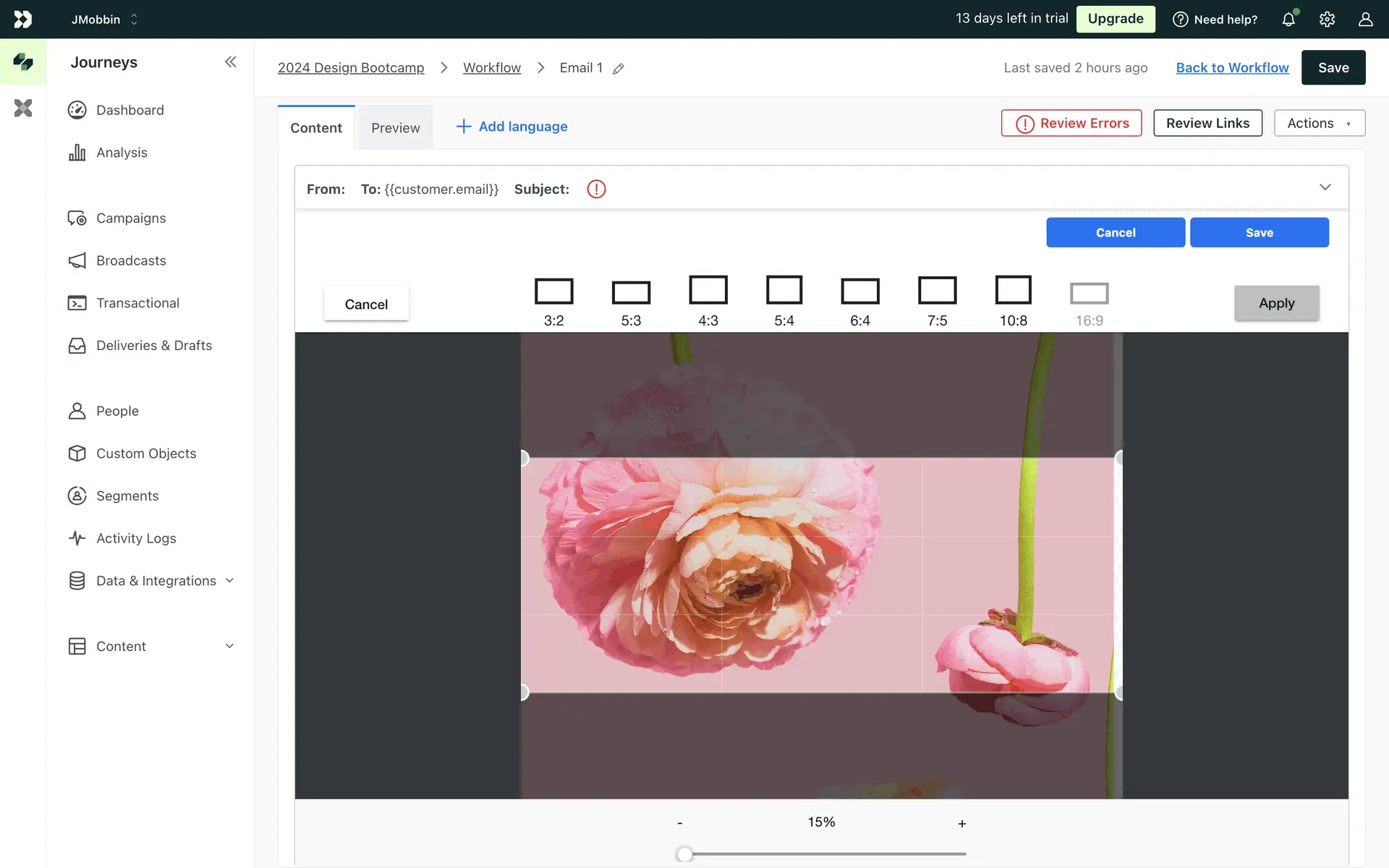Viewport: 1389px width, 868px height.
Task: Follow the Back to Workflow link
Action: [1232, 67]
